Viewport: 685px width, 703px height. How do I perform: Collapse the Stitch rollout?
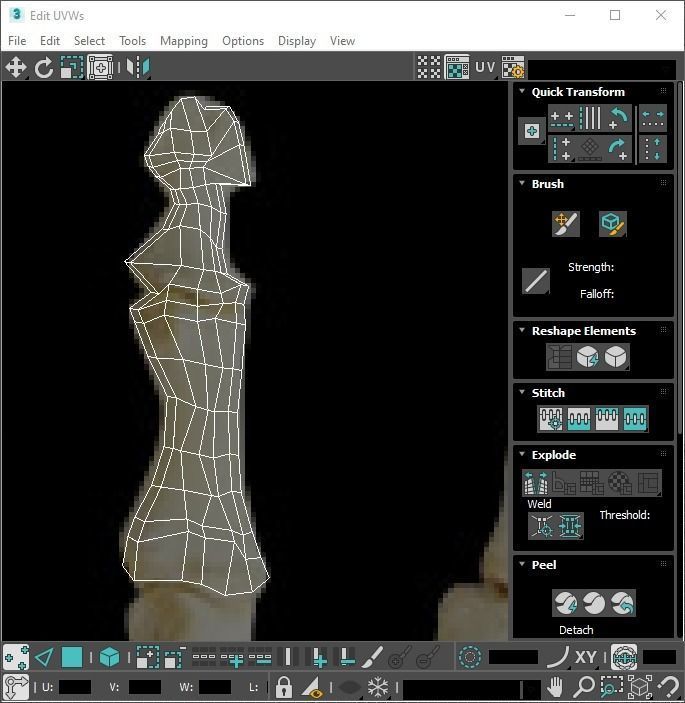click(522, 392)
